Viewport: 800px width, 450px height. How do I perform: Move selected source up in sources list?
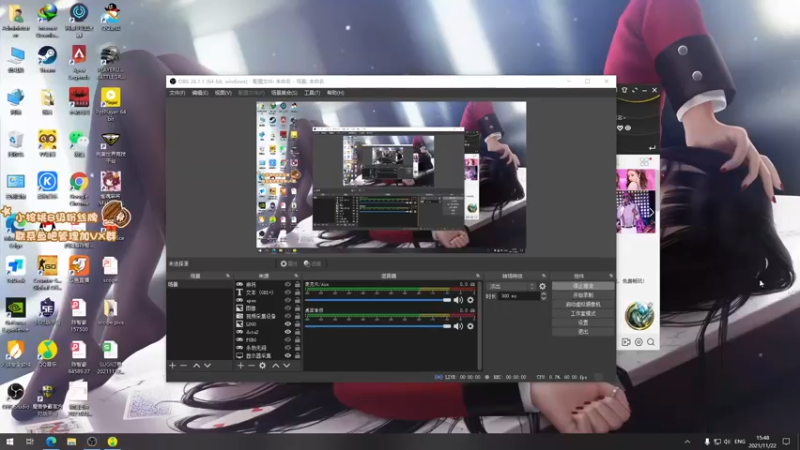276,365
